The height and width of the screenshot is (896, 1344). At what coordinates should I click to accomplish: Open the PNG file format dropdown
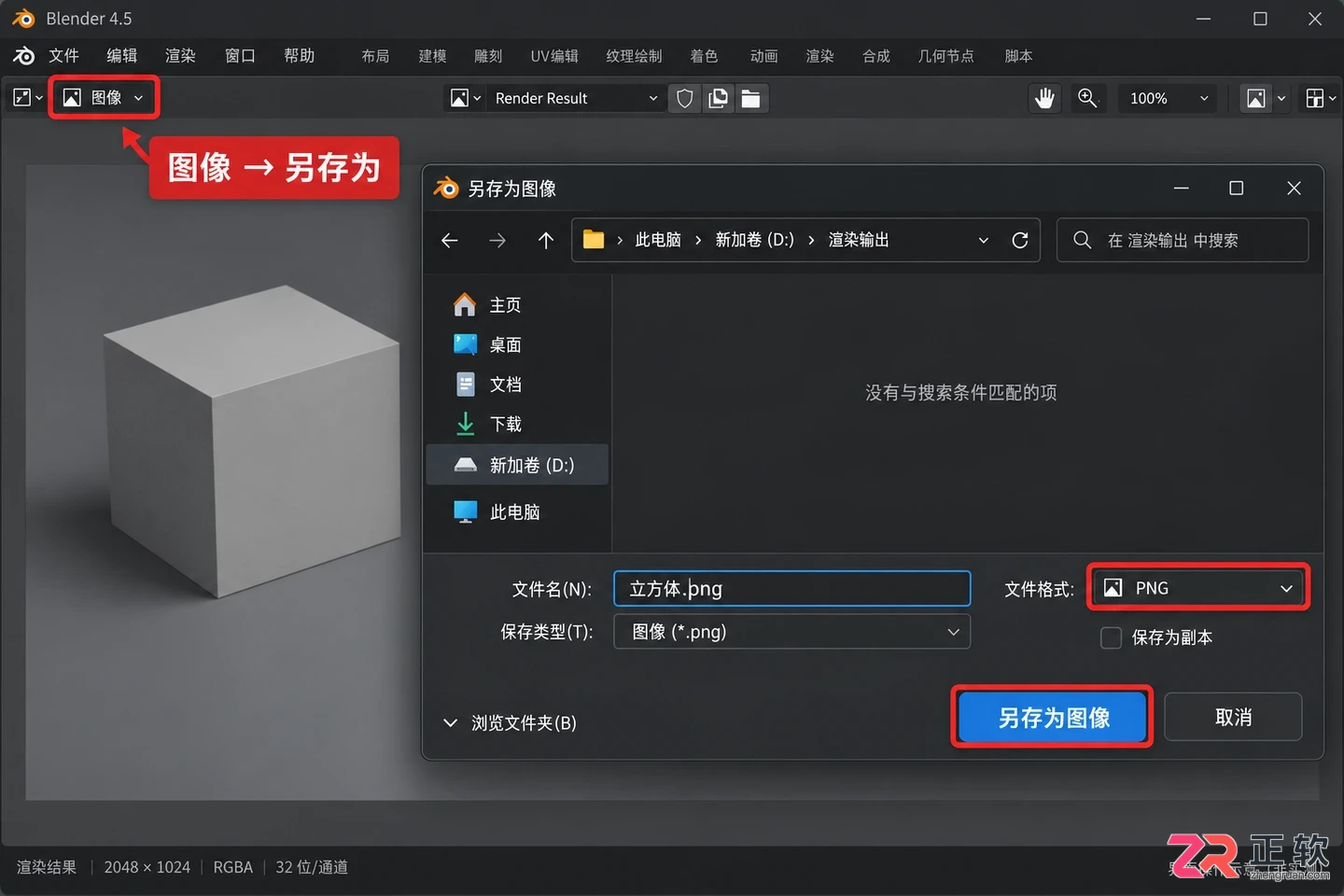point(1198,588)
